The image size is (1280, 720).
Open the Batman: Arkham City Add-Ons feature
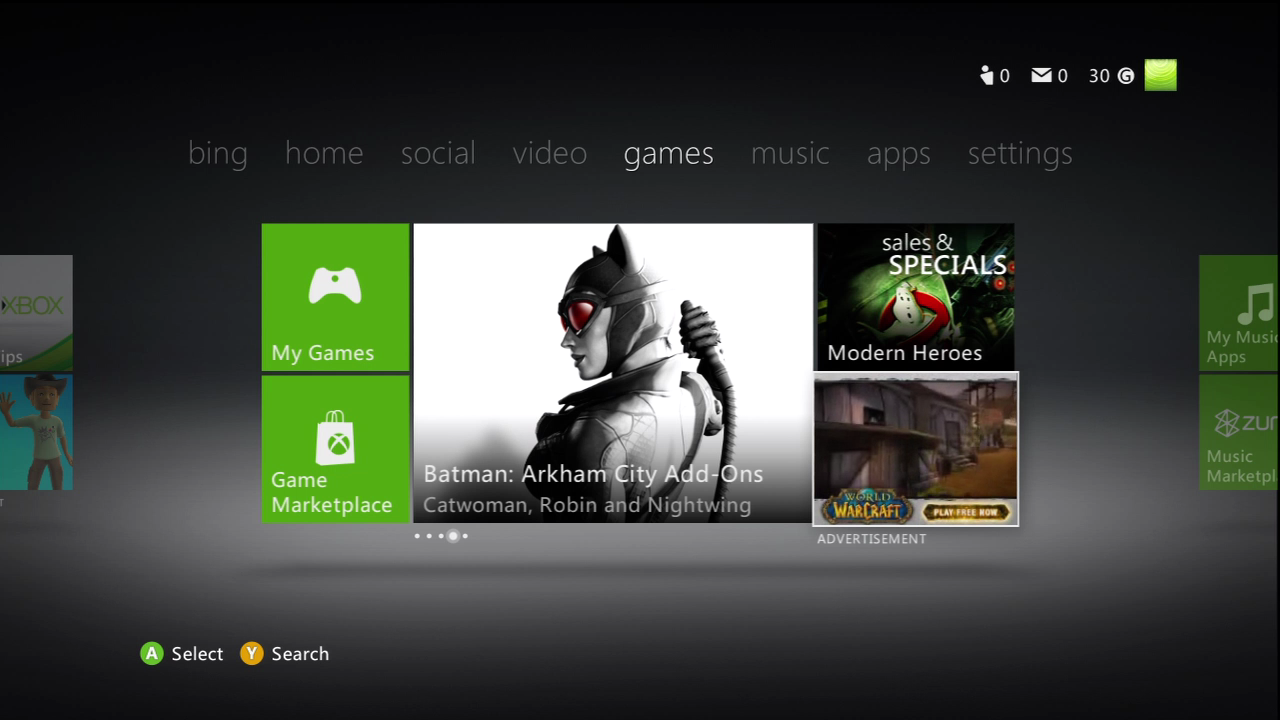tap(613, 372)
